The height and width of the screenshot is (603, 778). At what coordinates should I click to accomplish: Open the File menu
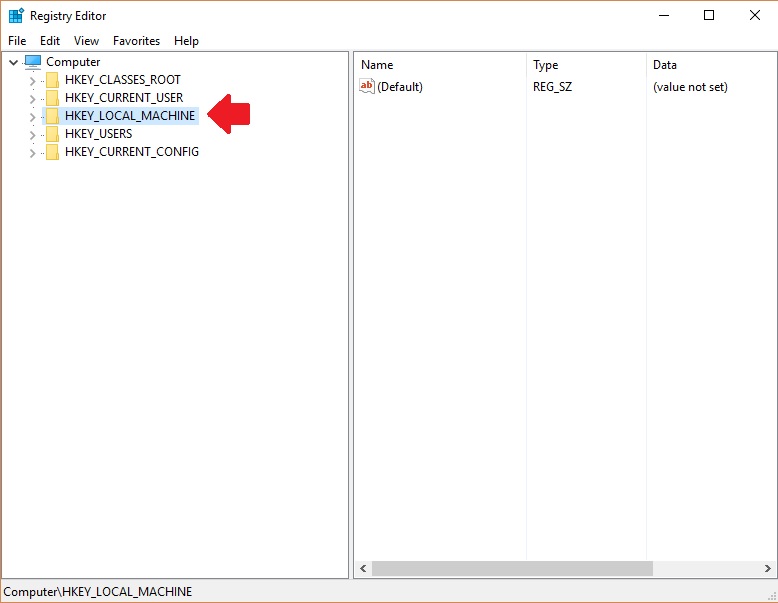[17, 41]
